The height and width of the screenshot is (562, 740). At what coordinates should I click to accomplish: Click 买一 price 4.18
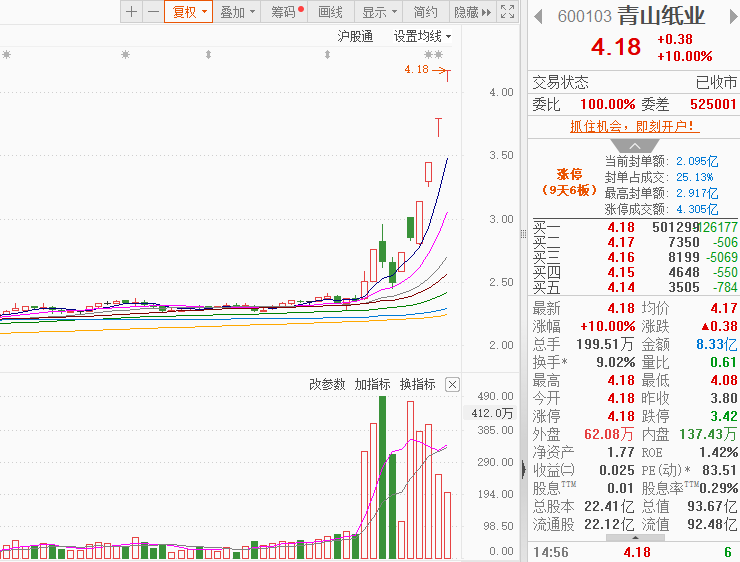click(621, 227)
